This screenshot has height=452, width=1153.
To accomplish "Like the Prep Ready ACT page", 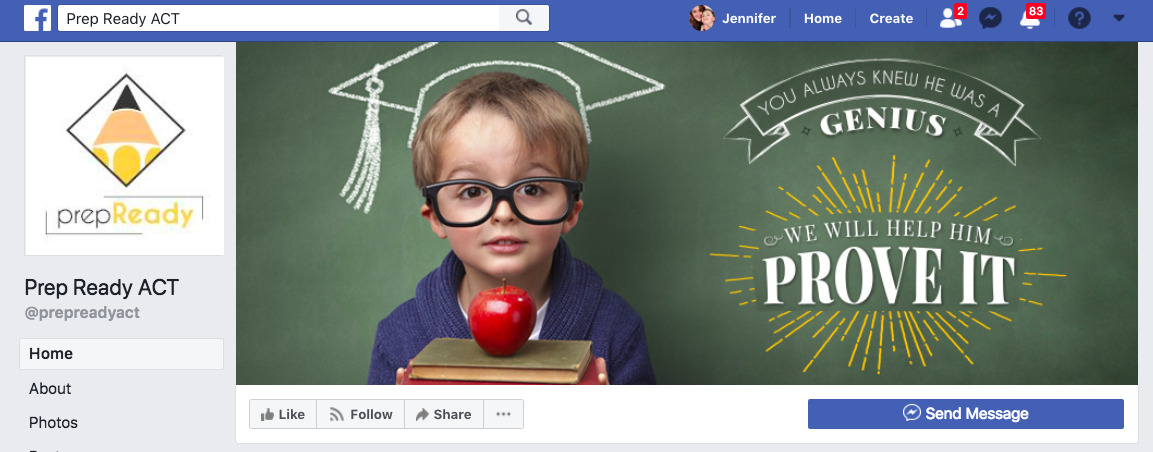I will pos(283,414).
